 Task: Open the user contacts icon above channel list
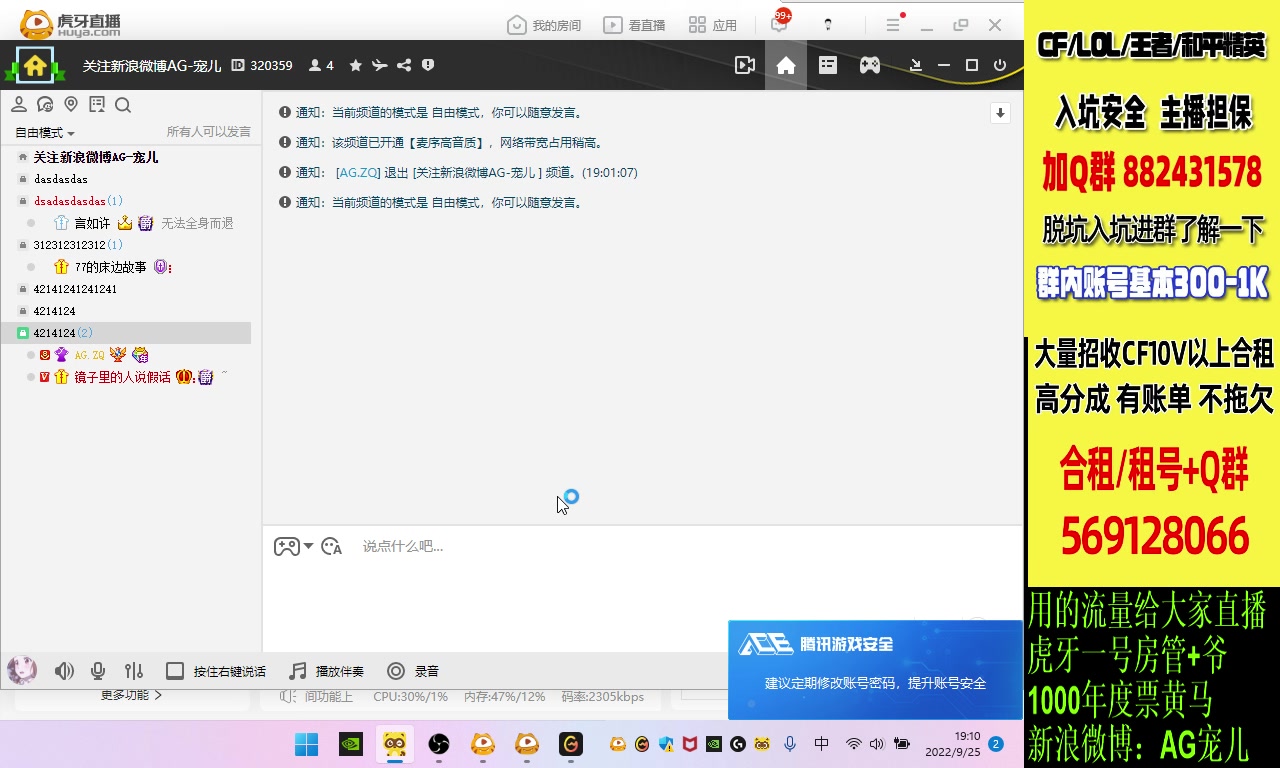[x=19, y=105]
